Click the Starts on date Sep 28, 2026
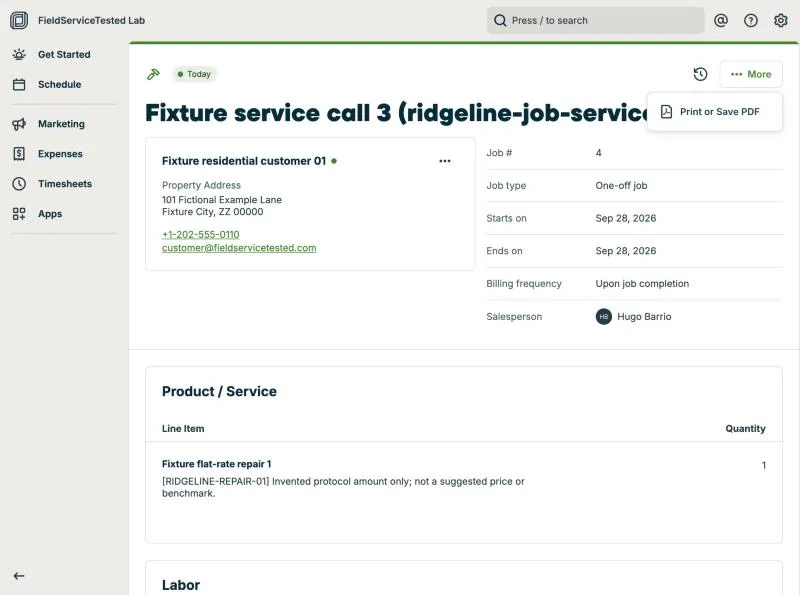The image size is (800, 595). point(626,218)
